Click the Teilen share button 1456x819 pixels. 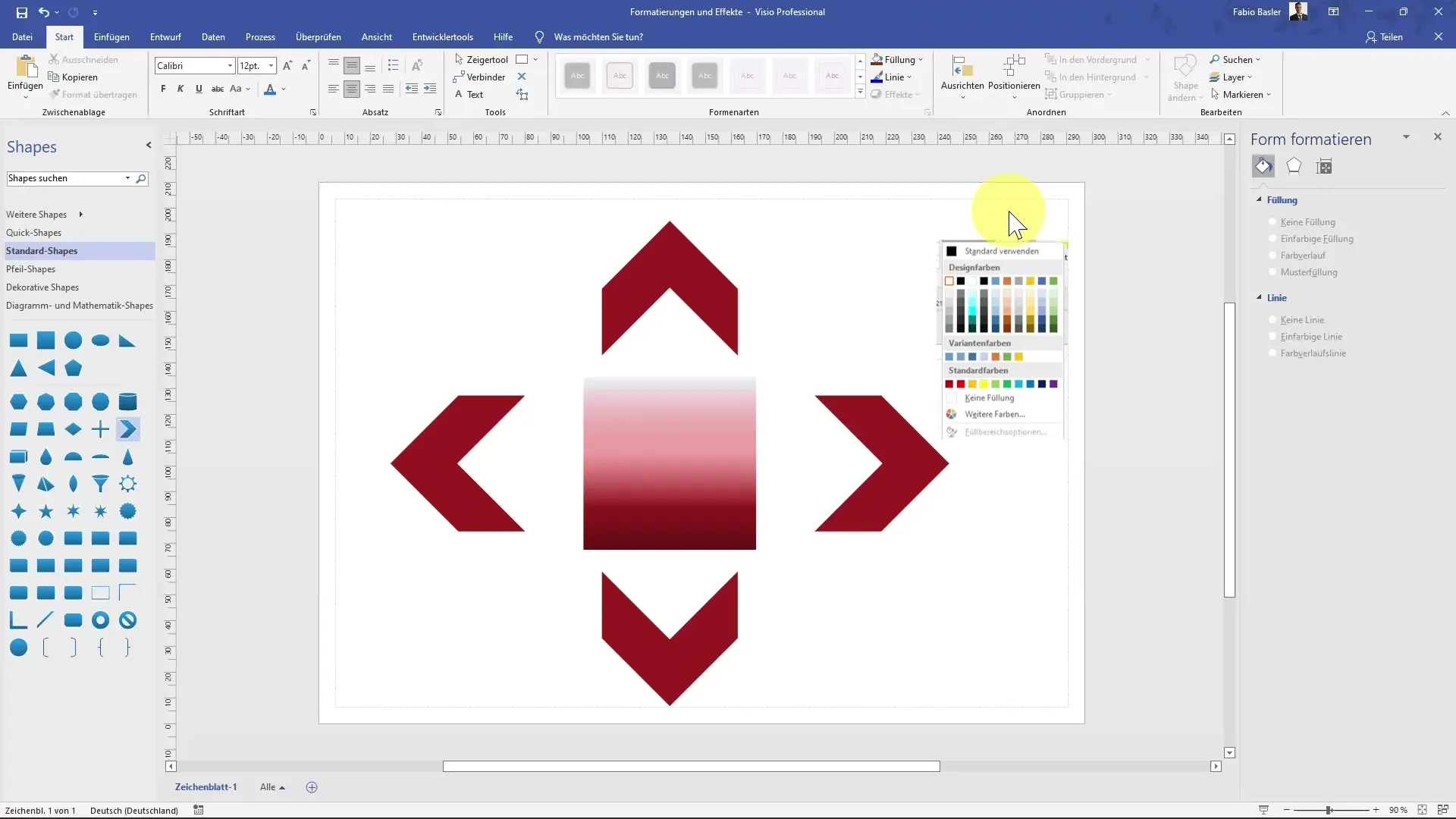coord(1384,36)
